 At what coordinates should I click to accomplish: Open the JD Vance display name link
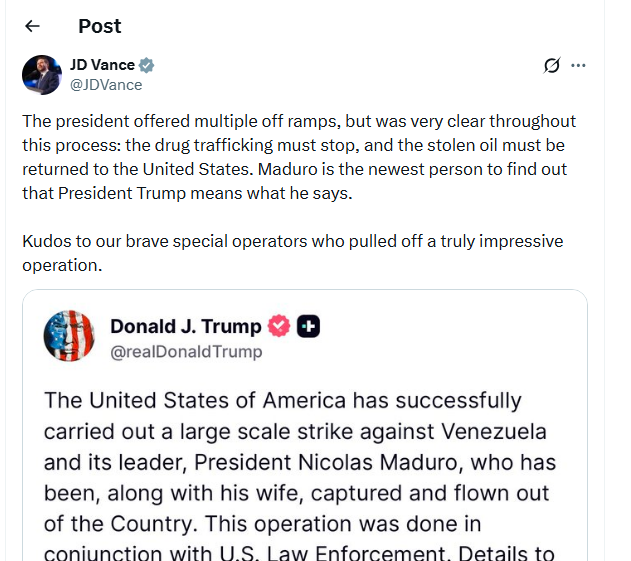pyautogui.click(x=102, y=66)
